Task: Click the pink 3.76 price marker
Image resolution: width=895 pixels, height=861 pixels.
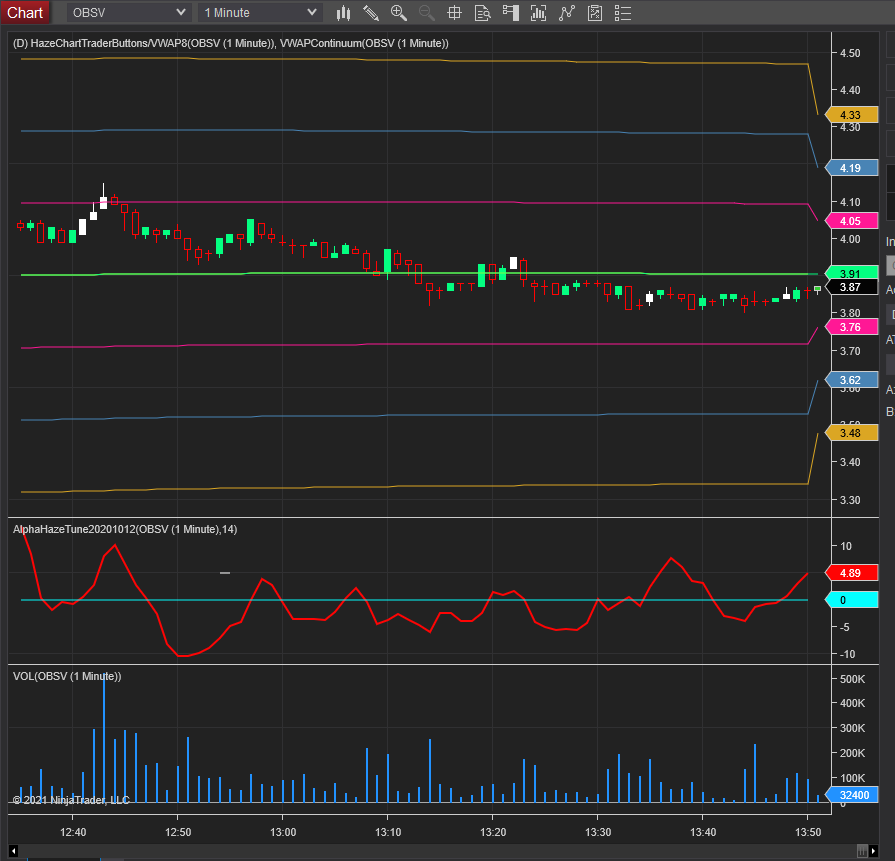Action: coord(851,327)
